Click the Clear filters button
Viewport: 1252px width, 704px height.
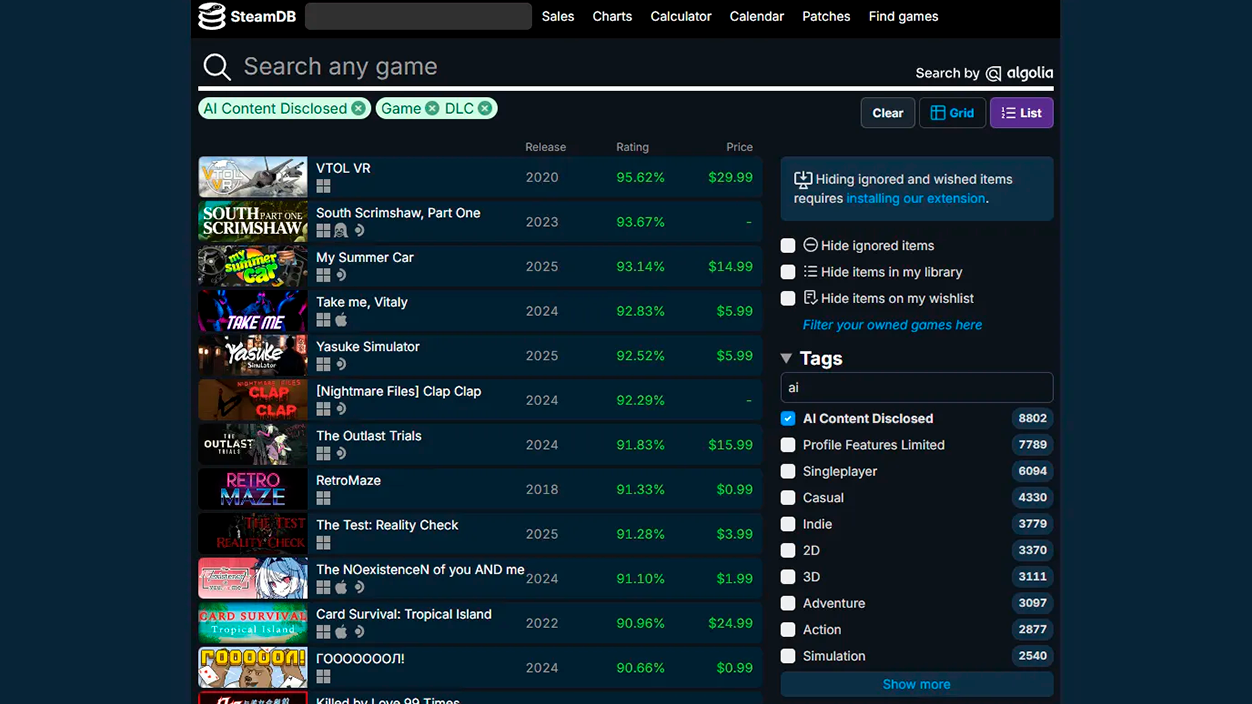[x=888, y=113]
